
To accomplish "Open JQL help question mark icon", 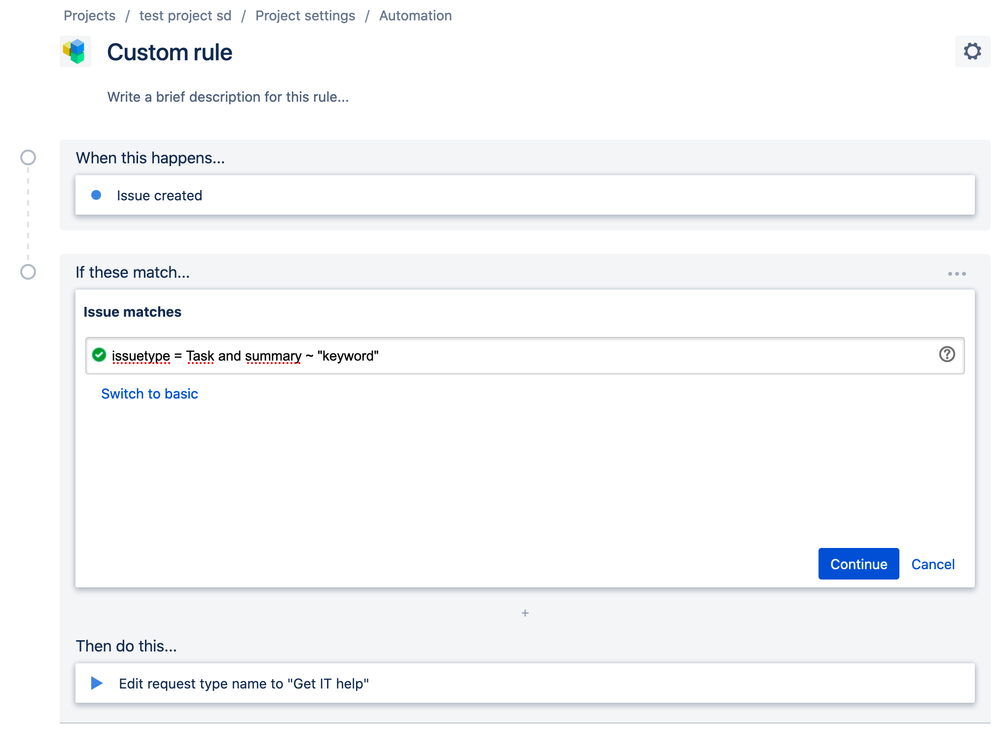I will 946,355.
